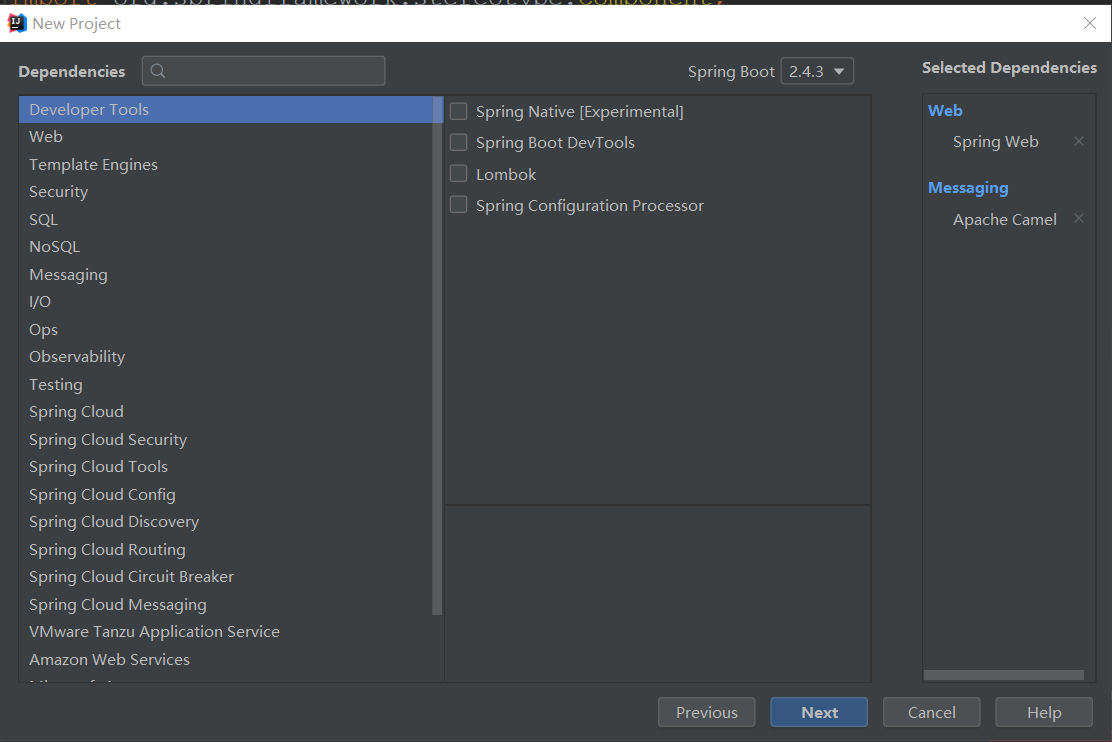Close the New Project dialog
Screen dimensions: 1112x742
1090,23
